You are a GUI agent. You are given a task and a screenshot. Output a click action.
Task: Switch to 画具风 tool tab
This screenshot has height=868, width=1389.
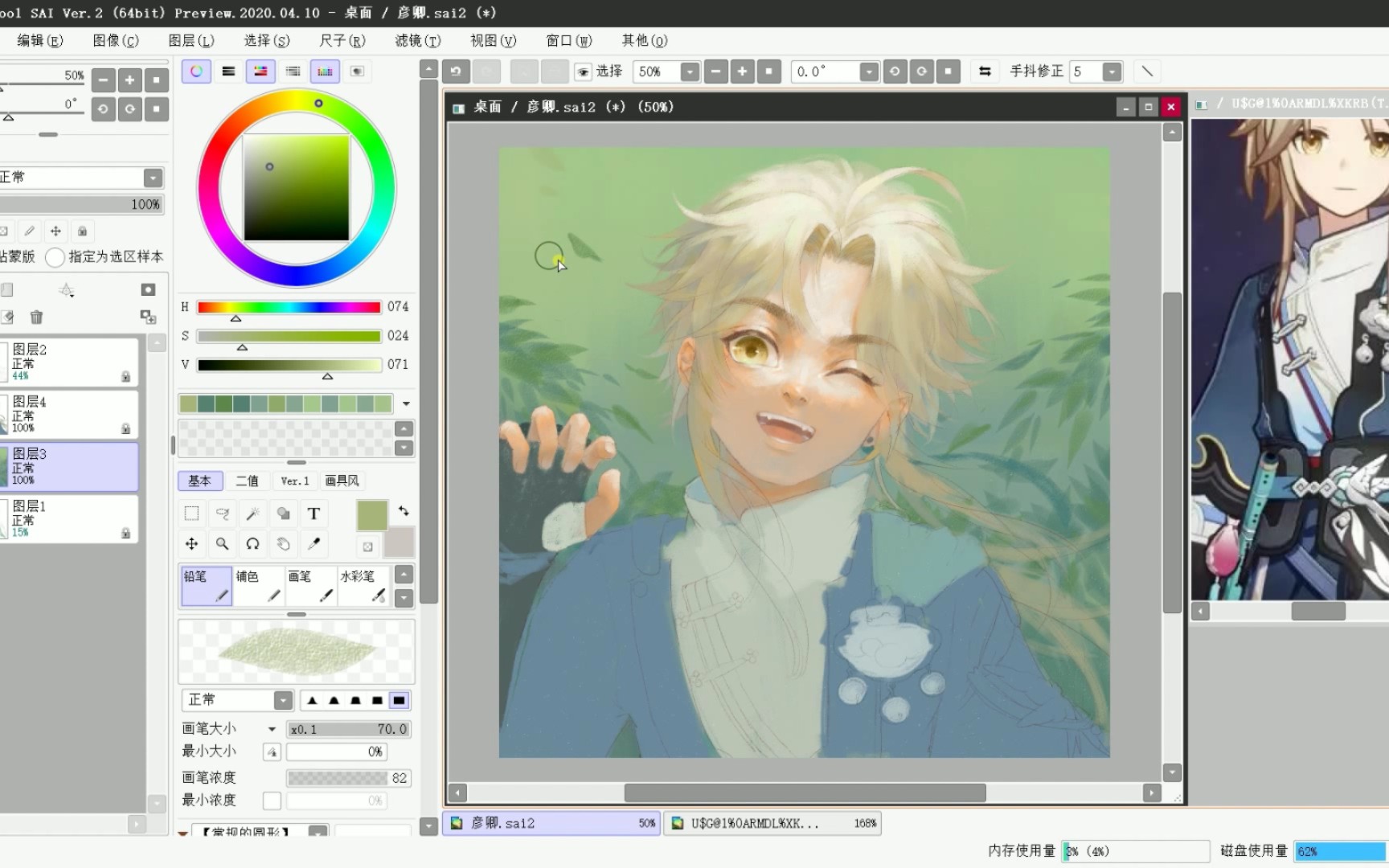pos(342,481)
